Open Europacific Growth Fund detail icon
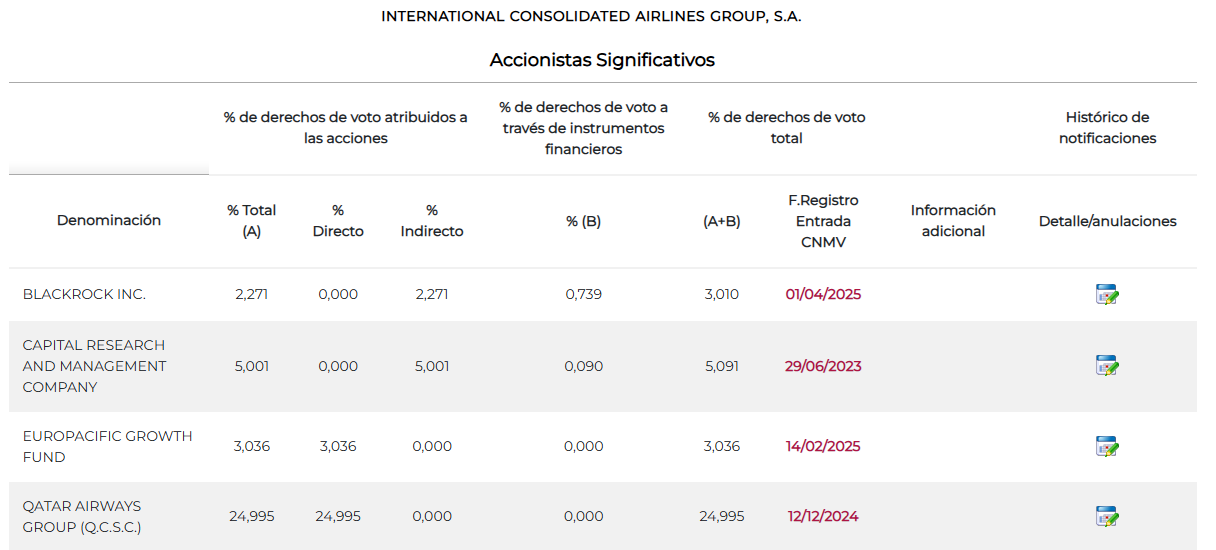The height and width of the screenshot is (550, 1216). pos(1107,446)
